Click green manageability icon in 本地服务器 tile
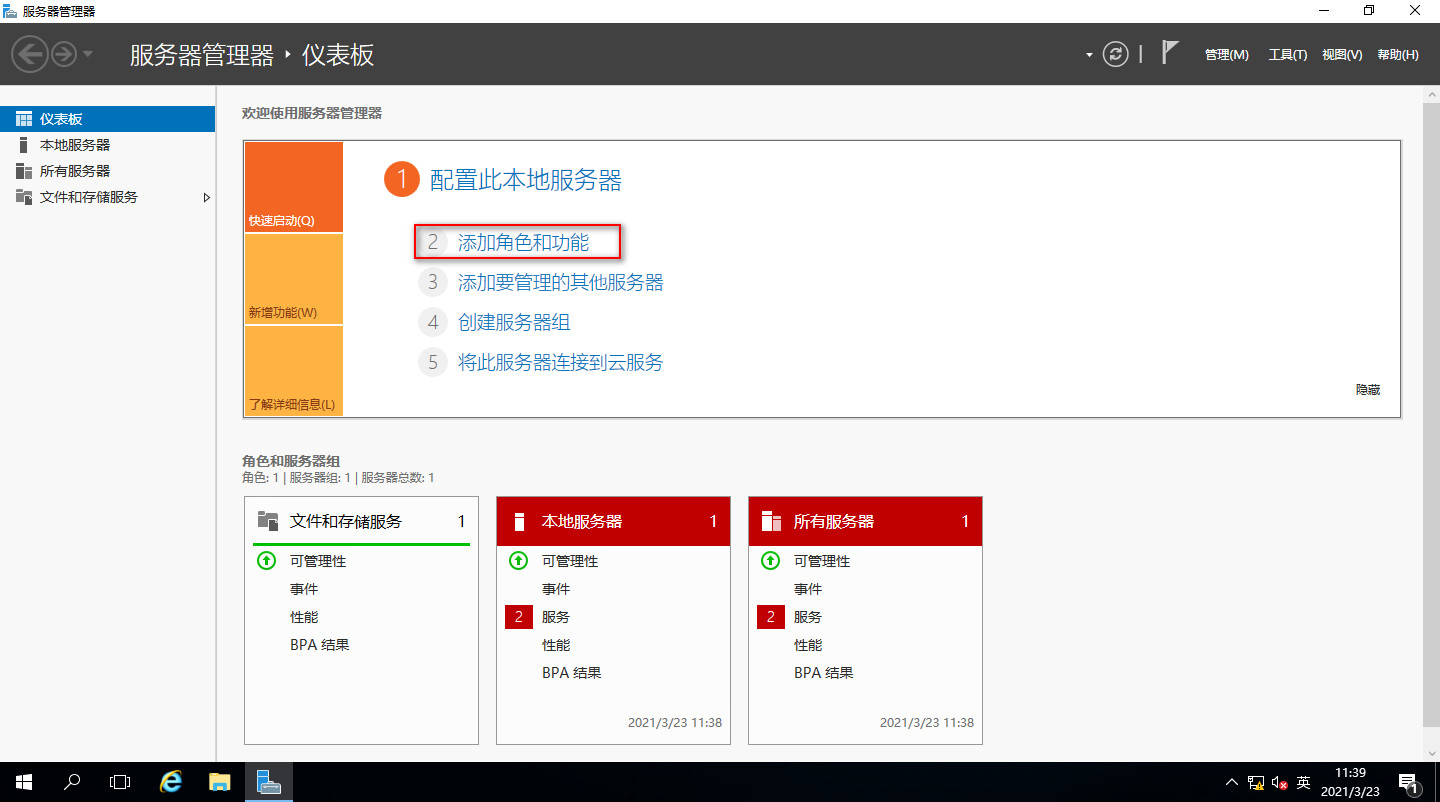1440x802 pixels. tap(518, 561)
